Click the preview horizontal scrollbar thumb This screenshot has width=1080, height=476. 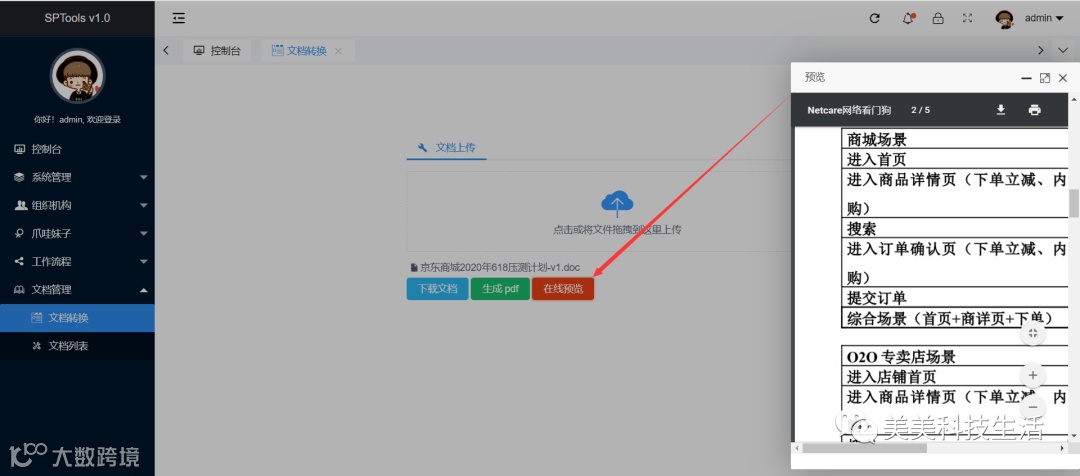864,448
